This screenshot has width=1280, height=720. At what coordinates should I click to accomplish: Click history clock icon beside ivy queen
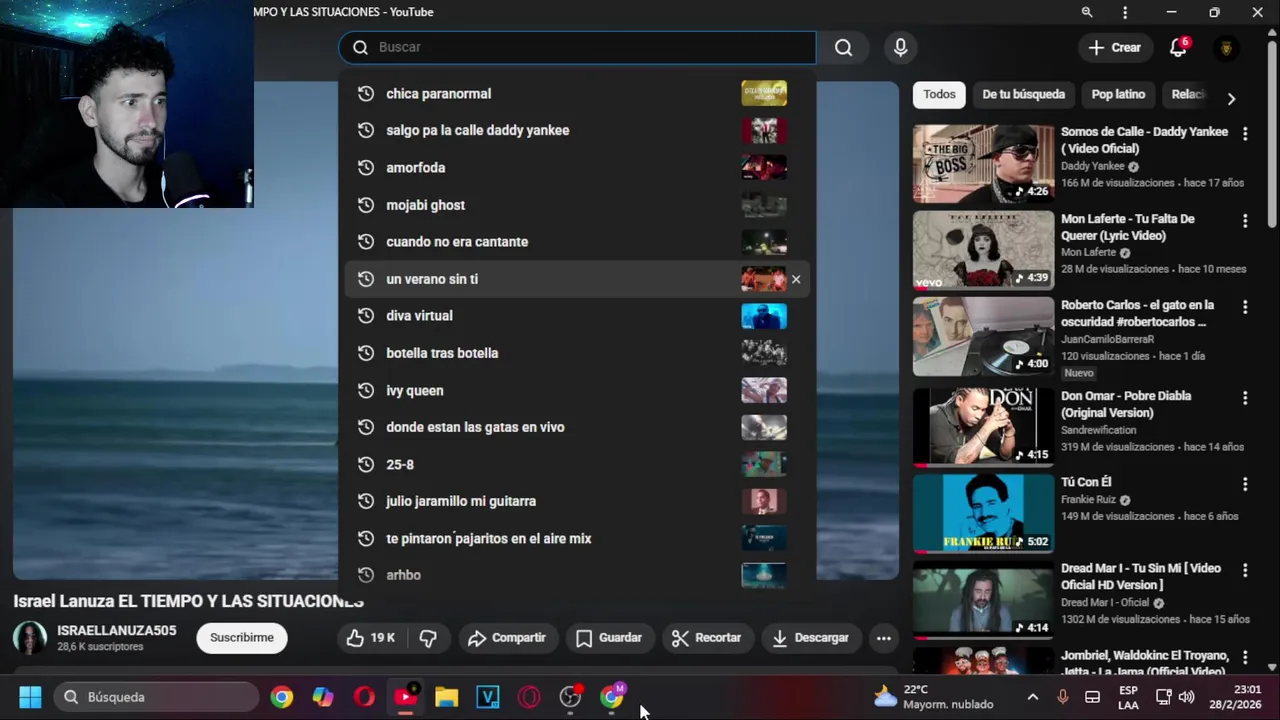coord(366,390)
